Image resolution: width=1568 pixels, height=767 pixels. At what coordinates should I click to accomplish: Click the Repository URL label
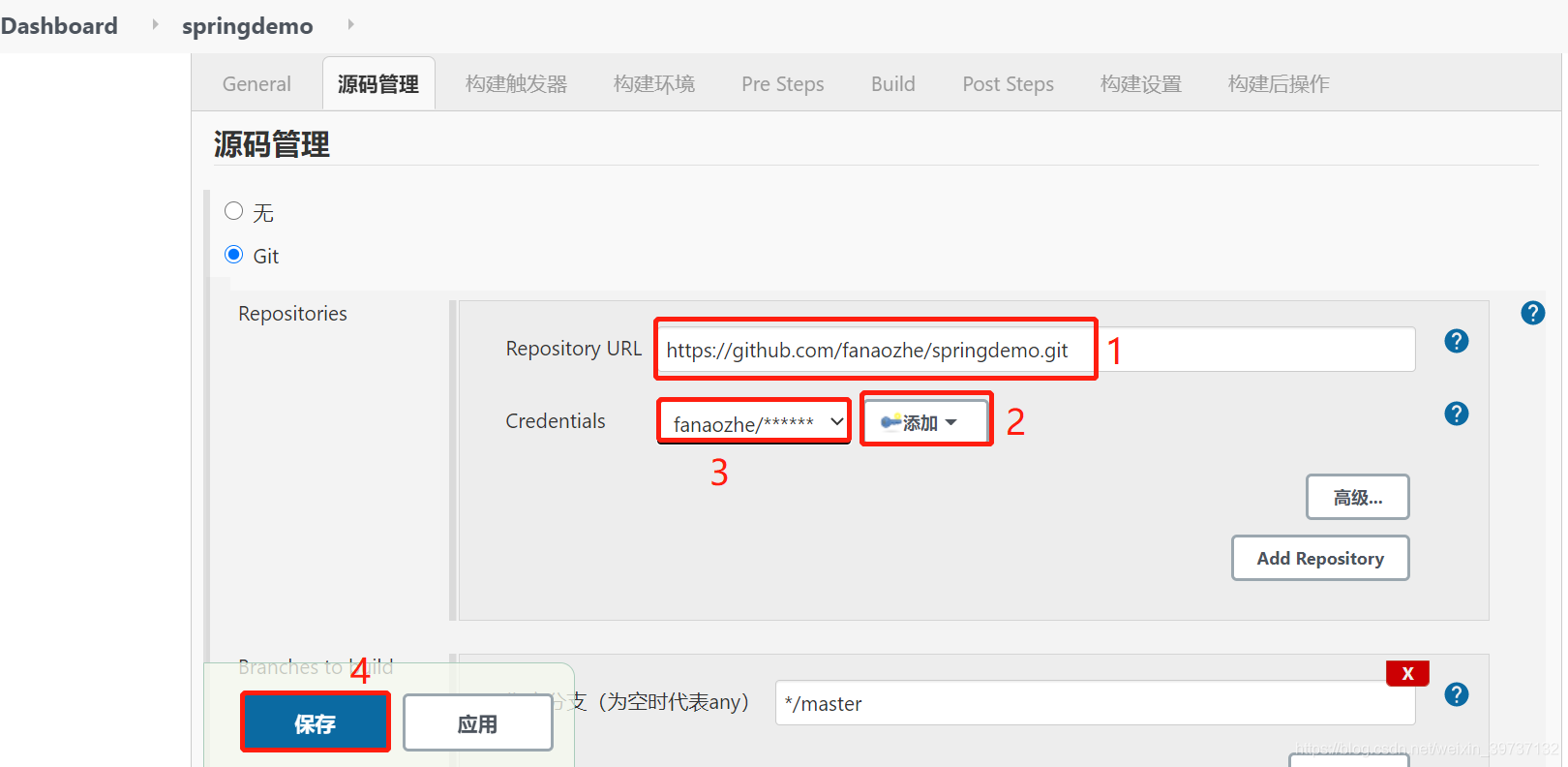tap(573, 349)
